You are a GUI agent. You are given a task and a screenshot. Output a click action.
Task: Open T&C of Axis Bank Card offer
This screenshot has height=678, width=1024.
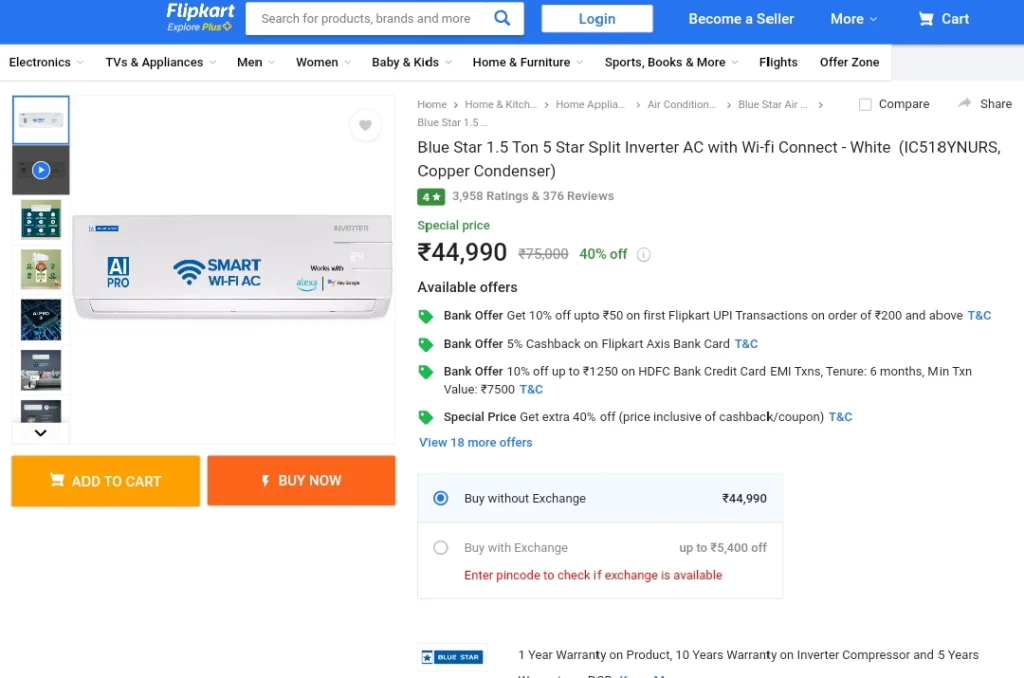click(746, 344)
